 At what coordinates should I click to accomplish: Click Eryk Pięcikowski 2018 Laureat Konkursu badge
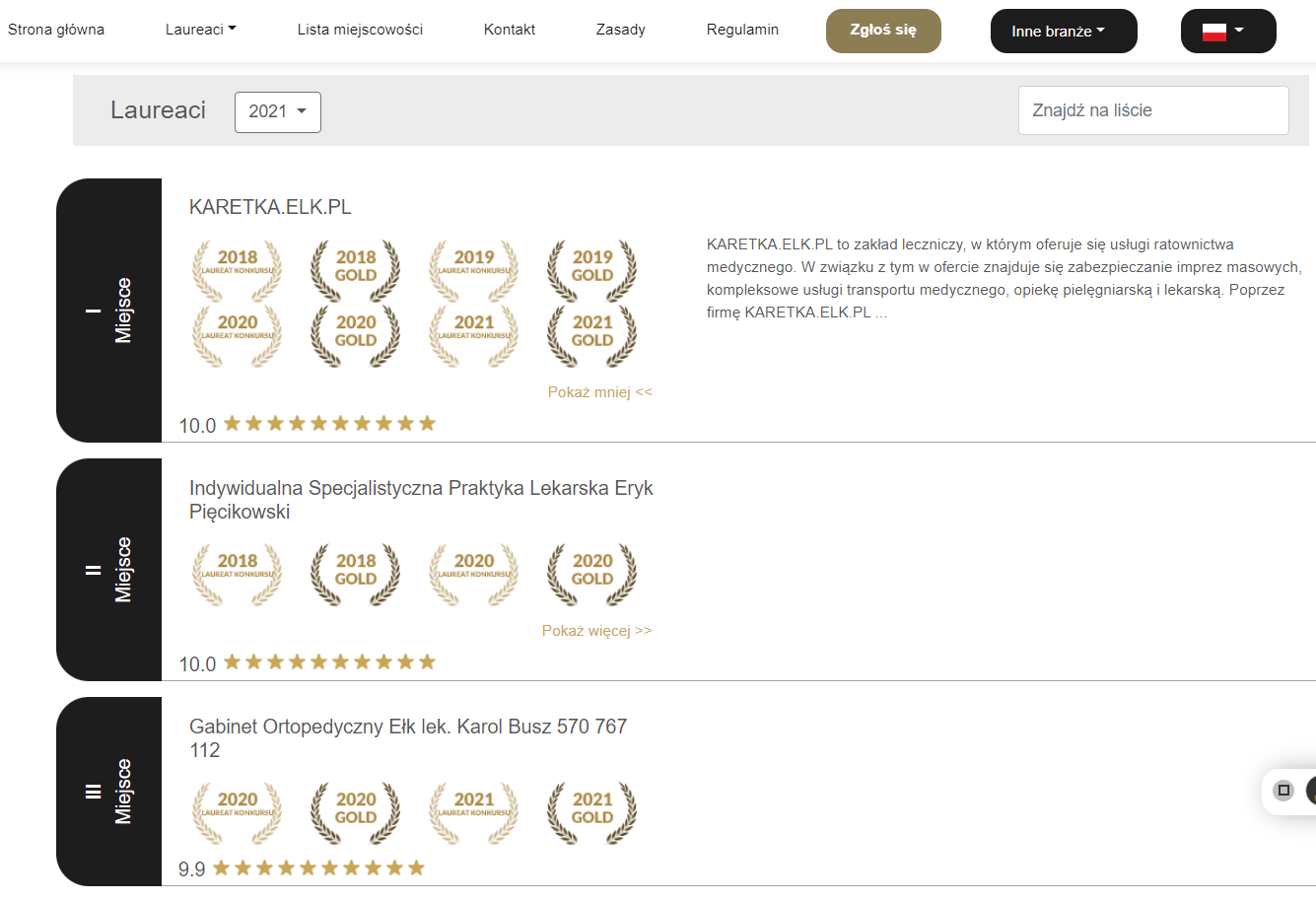click(x=238, y=574)
